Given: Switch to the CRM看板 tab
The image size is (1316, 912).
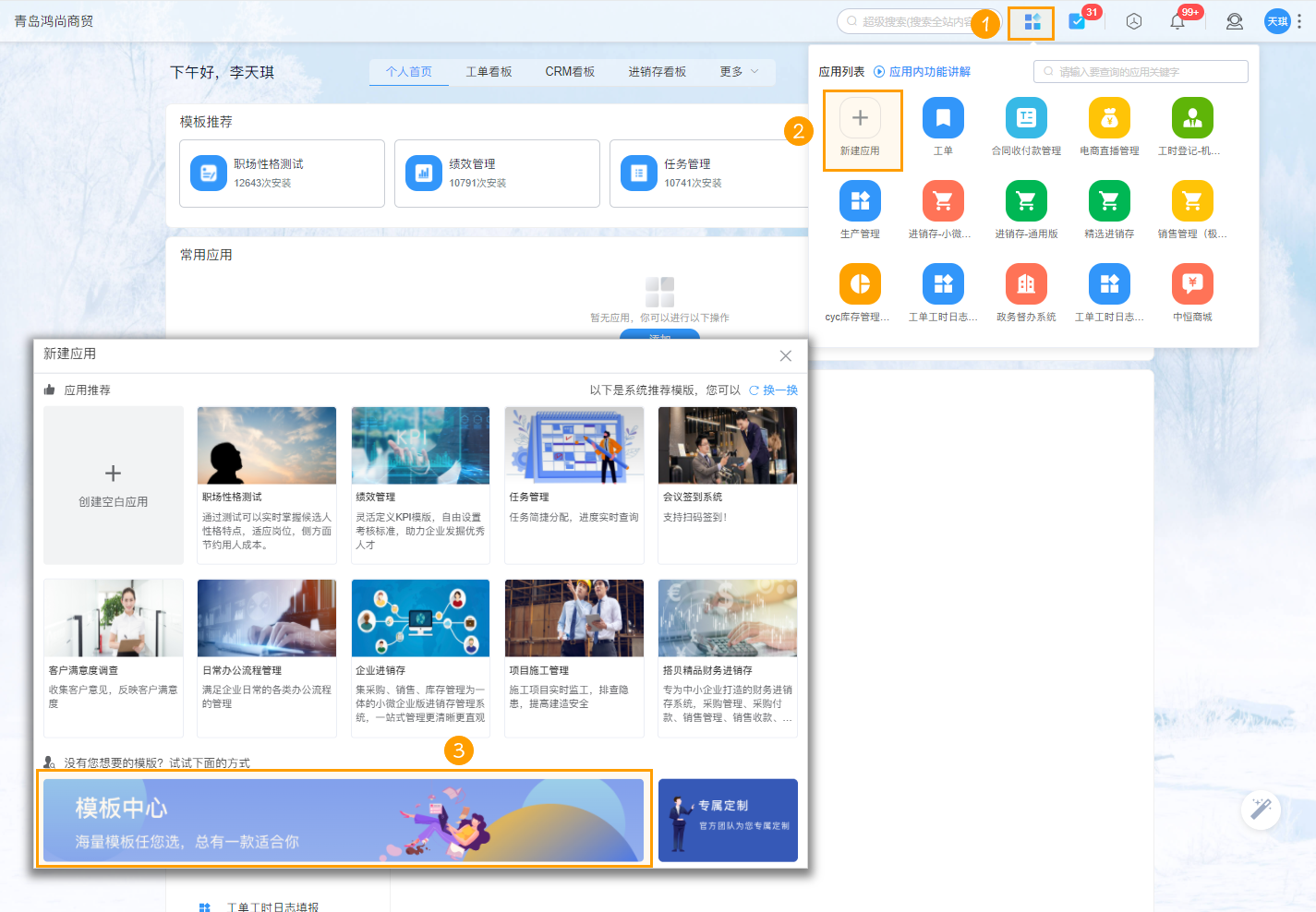Looking at the screenshot, I should tap(570, 71).
